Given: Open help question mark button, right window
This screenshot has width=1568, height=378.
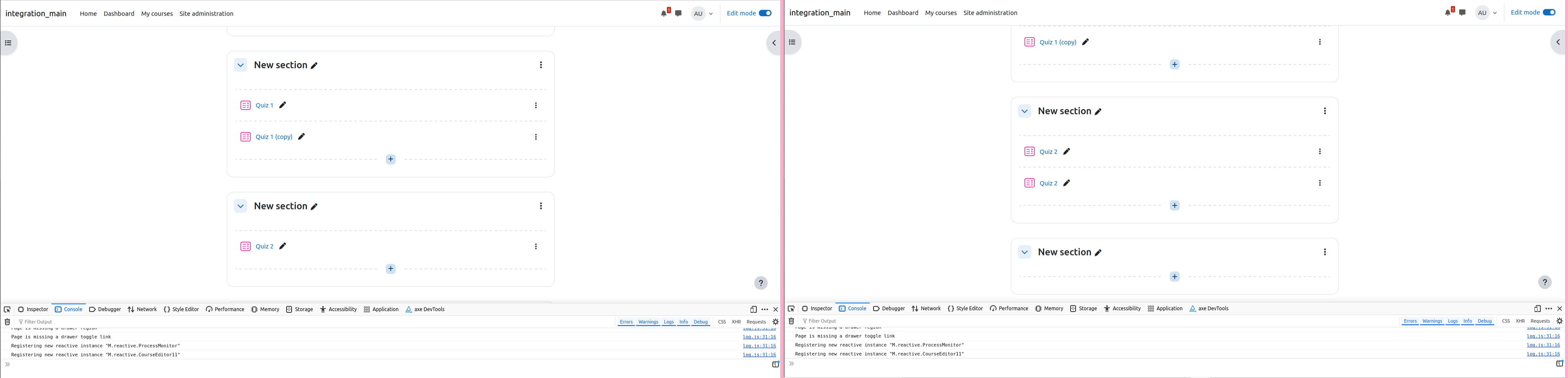Looking at the screenshot, I should (1545, 282).
